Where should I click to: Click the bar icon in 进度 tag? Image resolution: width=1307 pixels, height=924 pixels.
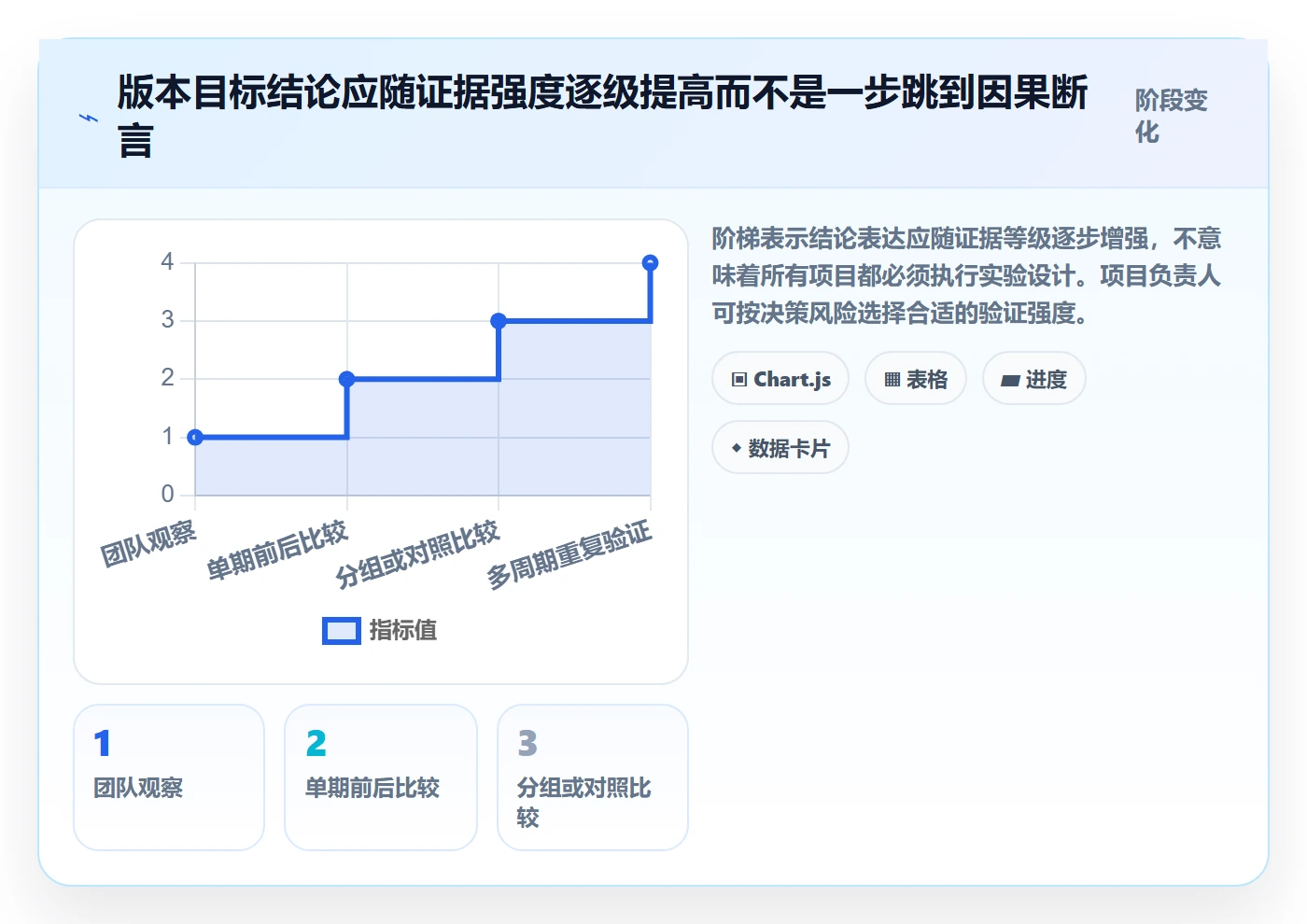click(1010, 381)
